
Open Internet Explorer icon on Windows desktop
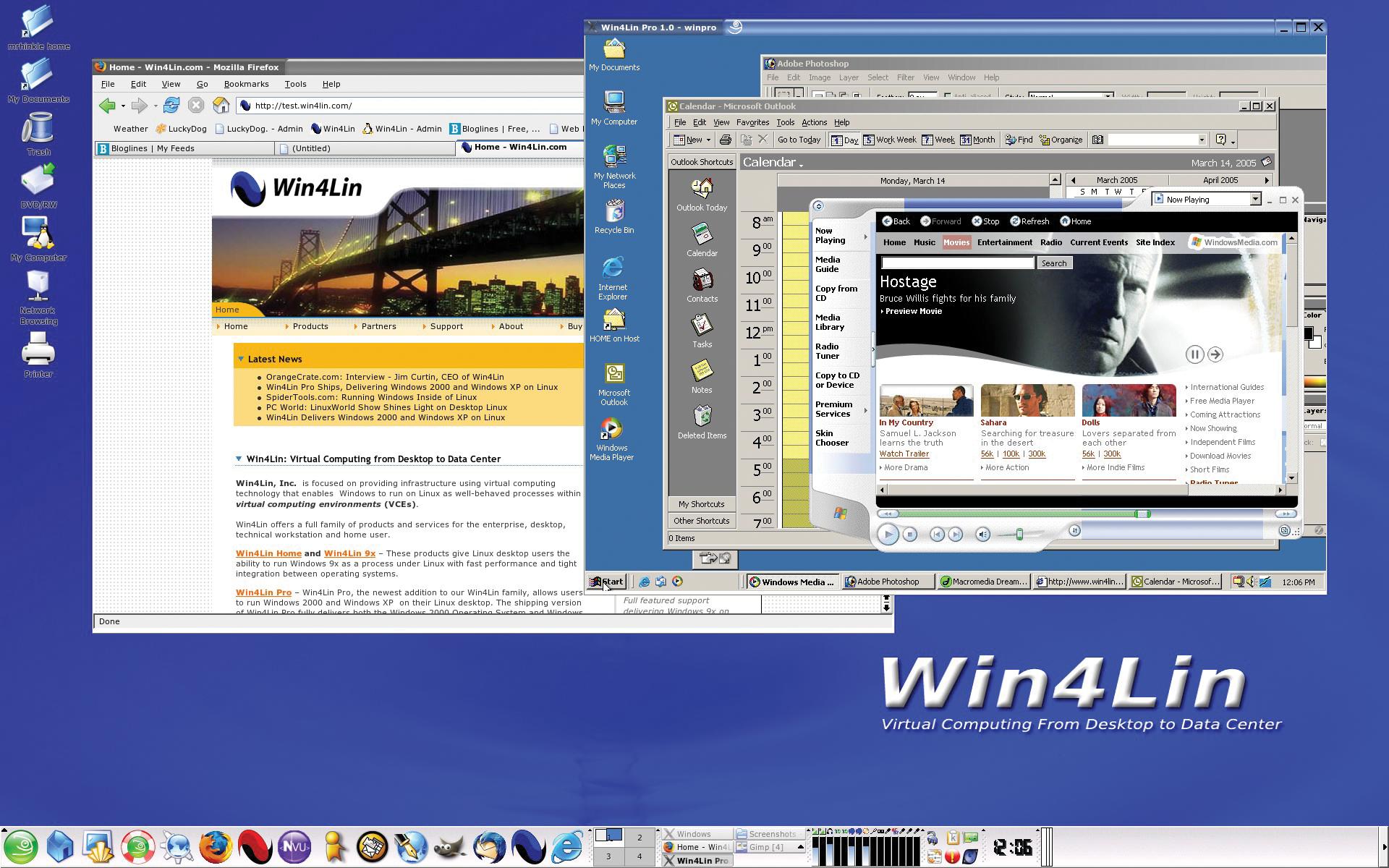pos(613,277)
